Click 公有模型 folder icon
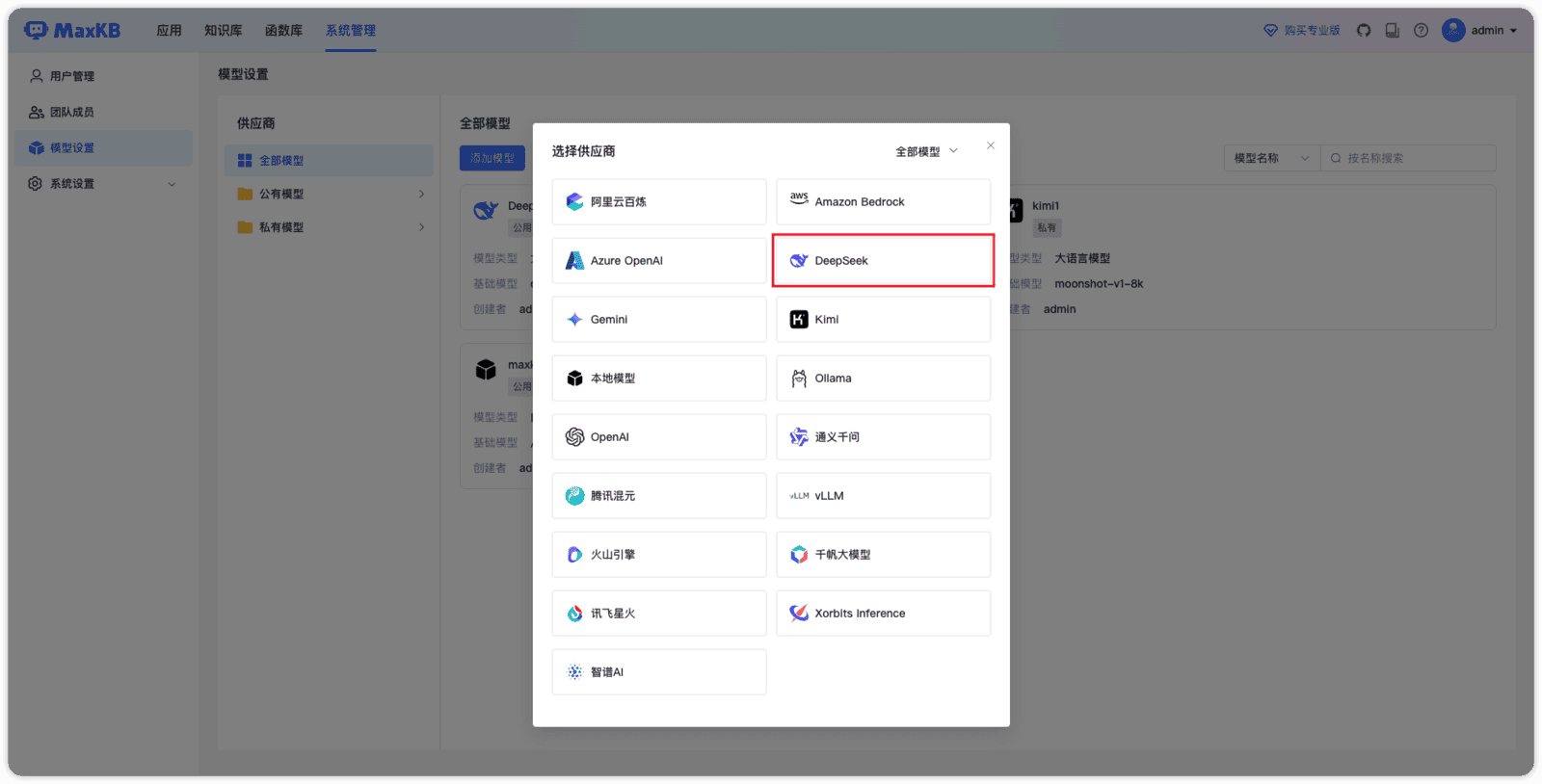 click(x=245, y=194)
